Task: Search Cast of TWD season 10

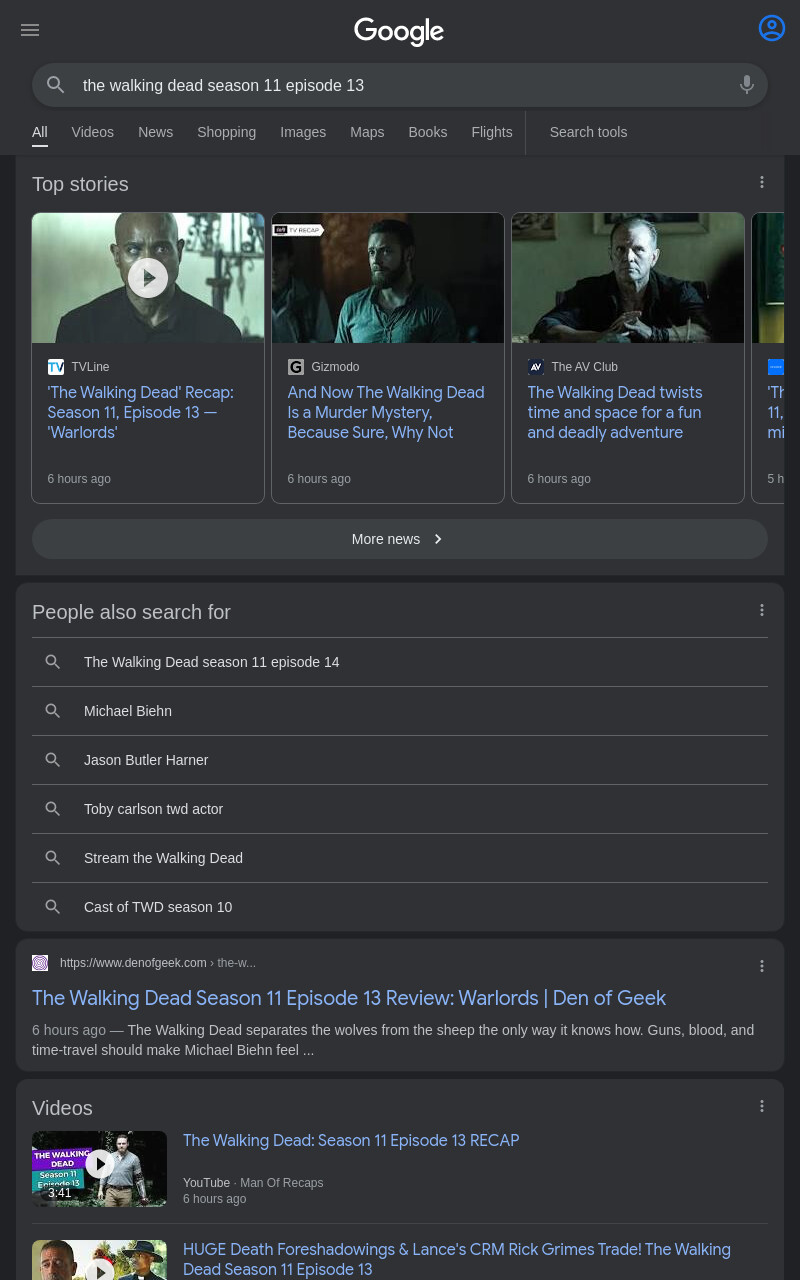Action: (400, 907)
